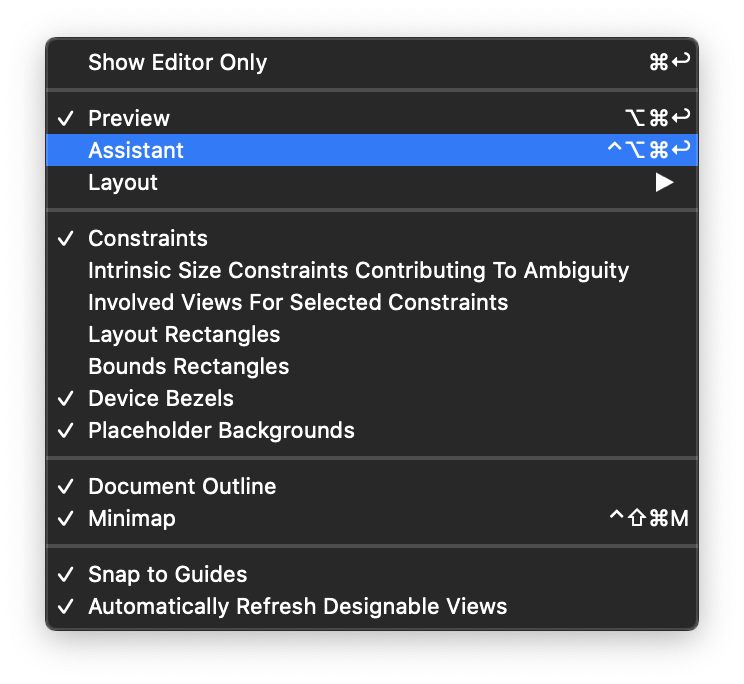
Task: Click the Control-Option-Command-Return shortcut on the Assistant row
Action: coord(649,150)
